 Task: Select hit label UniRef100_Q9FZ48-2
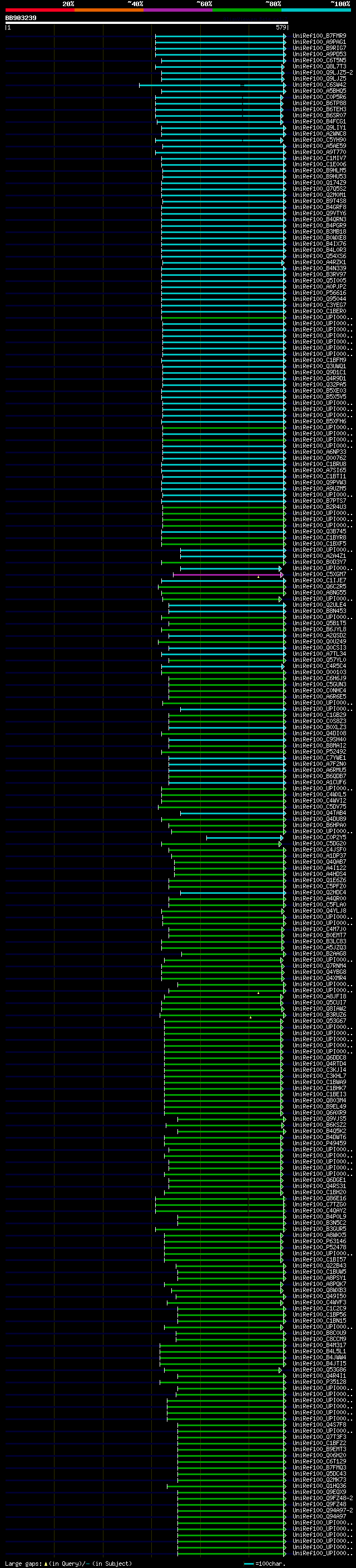coord(323,1498)
